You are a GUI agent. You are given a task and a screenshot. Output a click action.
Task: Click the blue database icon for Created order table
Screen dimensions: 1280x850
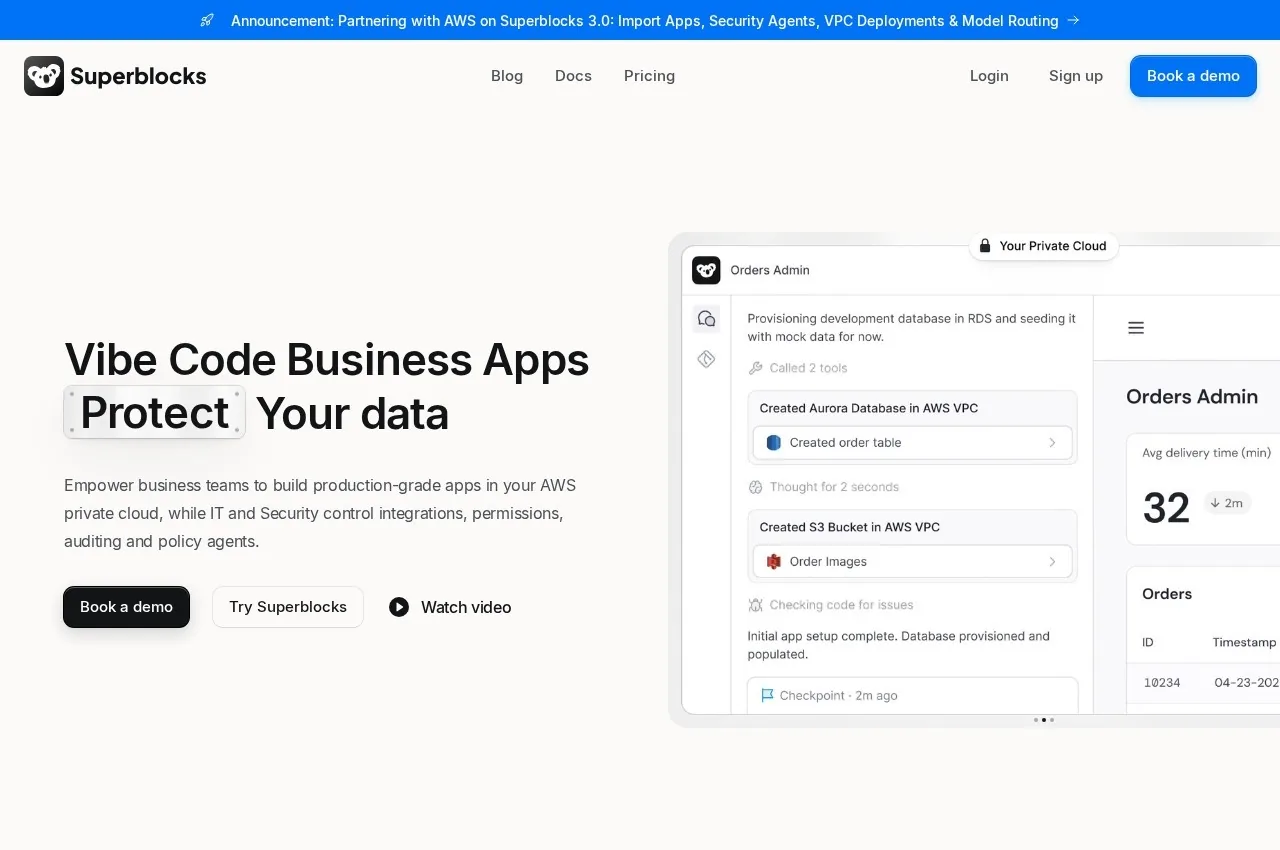[773, 442]
